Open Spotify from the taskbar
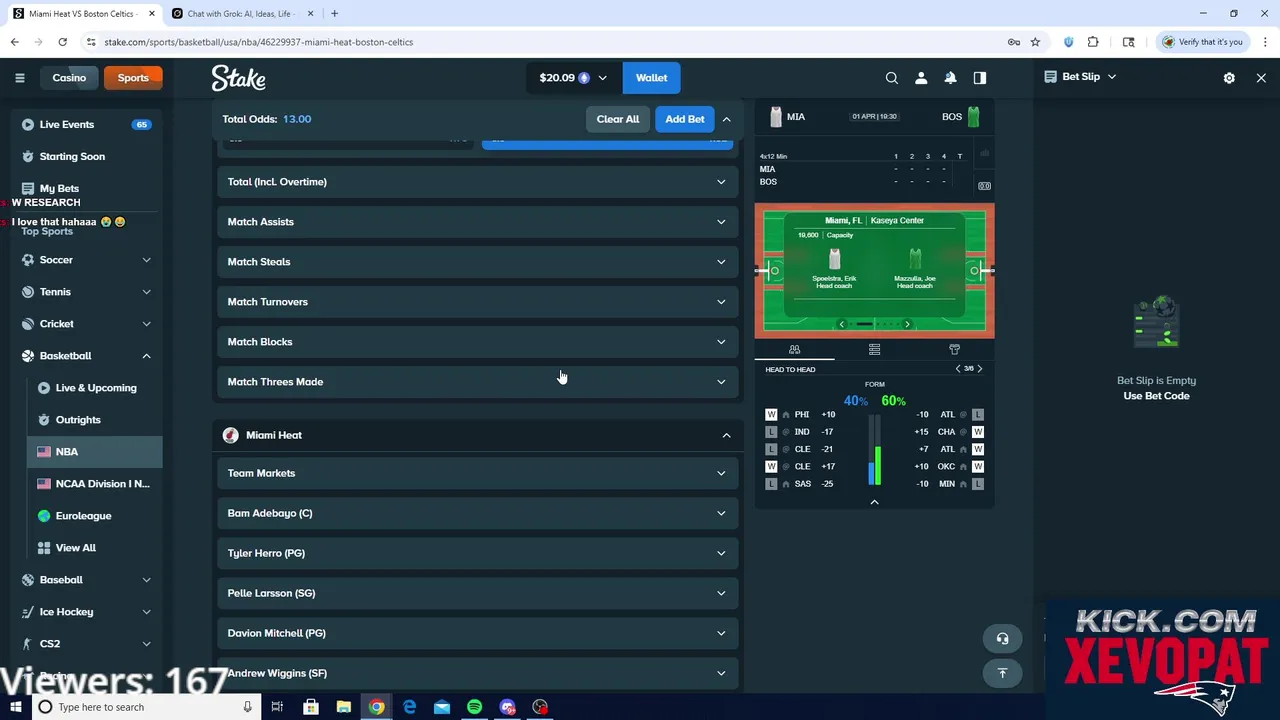 474,707
